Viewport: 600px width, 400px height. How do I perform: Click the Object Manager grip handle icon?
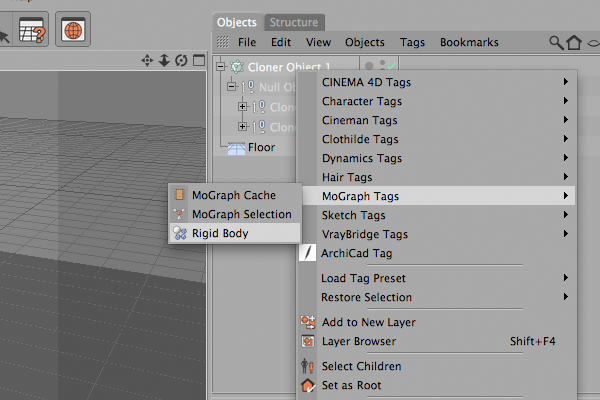(x=223, y=42)
